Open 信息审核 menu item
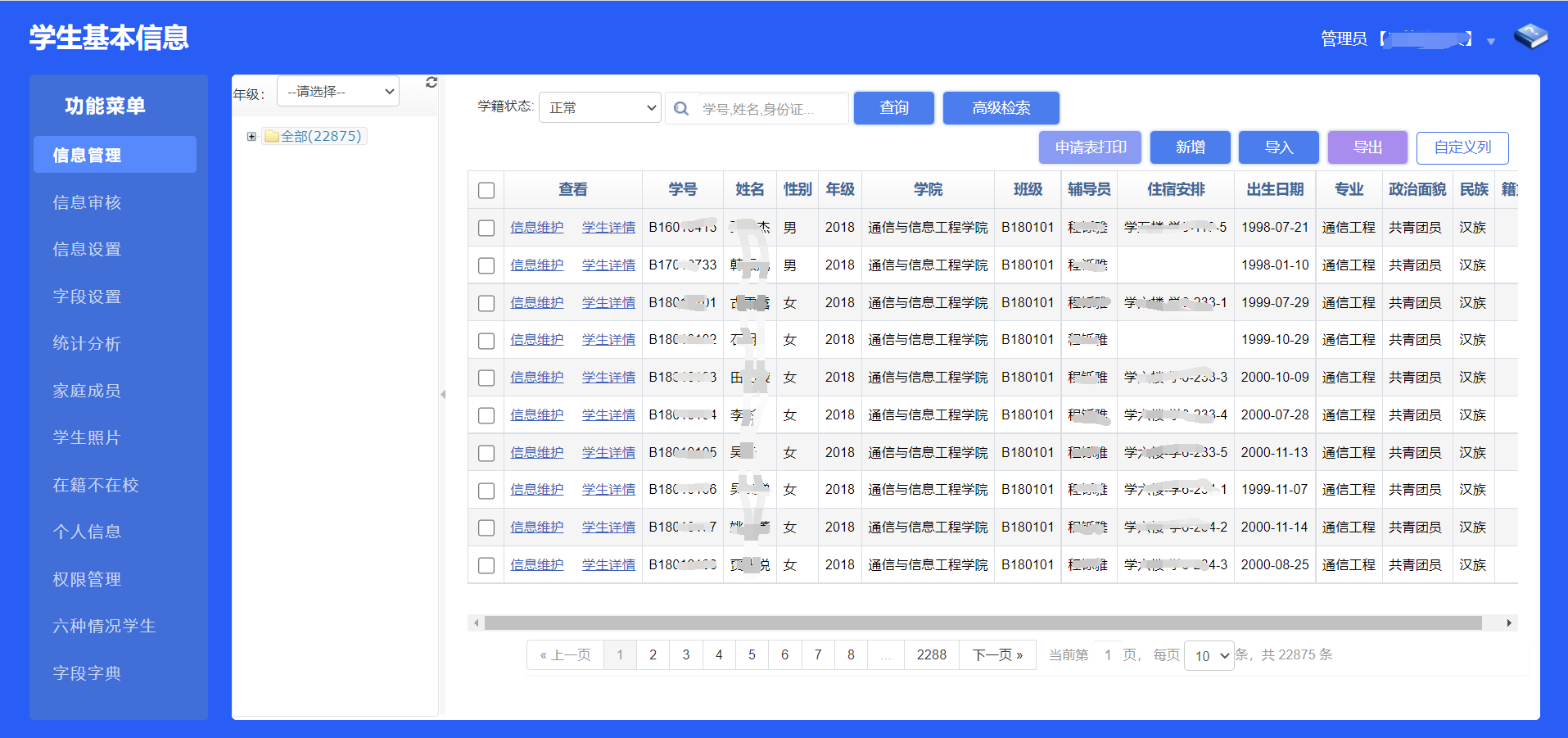 click(x=87, y=202)
